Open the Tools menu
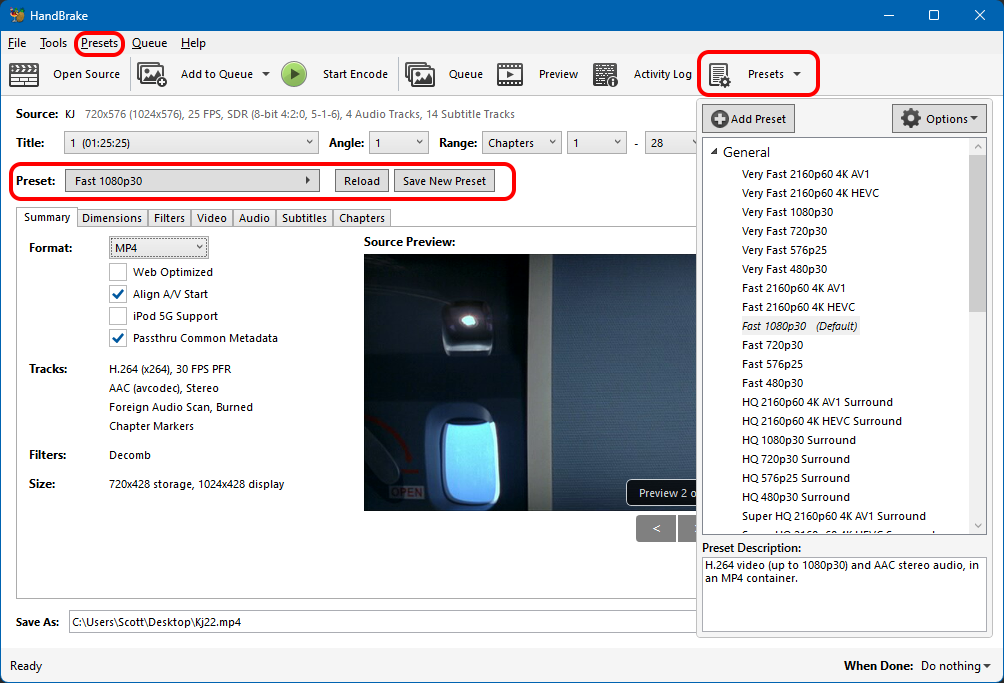This screenshot has width=1004, height=683. coord(53,43)
